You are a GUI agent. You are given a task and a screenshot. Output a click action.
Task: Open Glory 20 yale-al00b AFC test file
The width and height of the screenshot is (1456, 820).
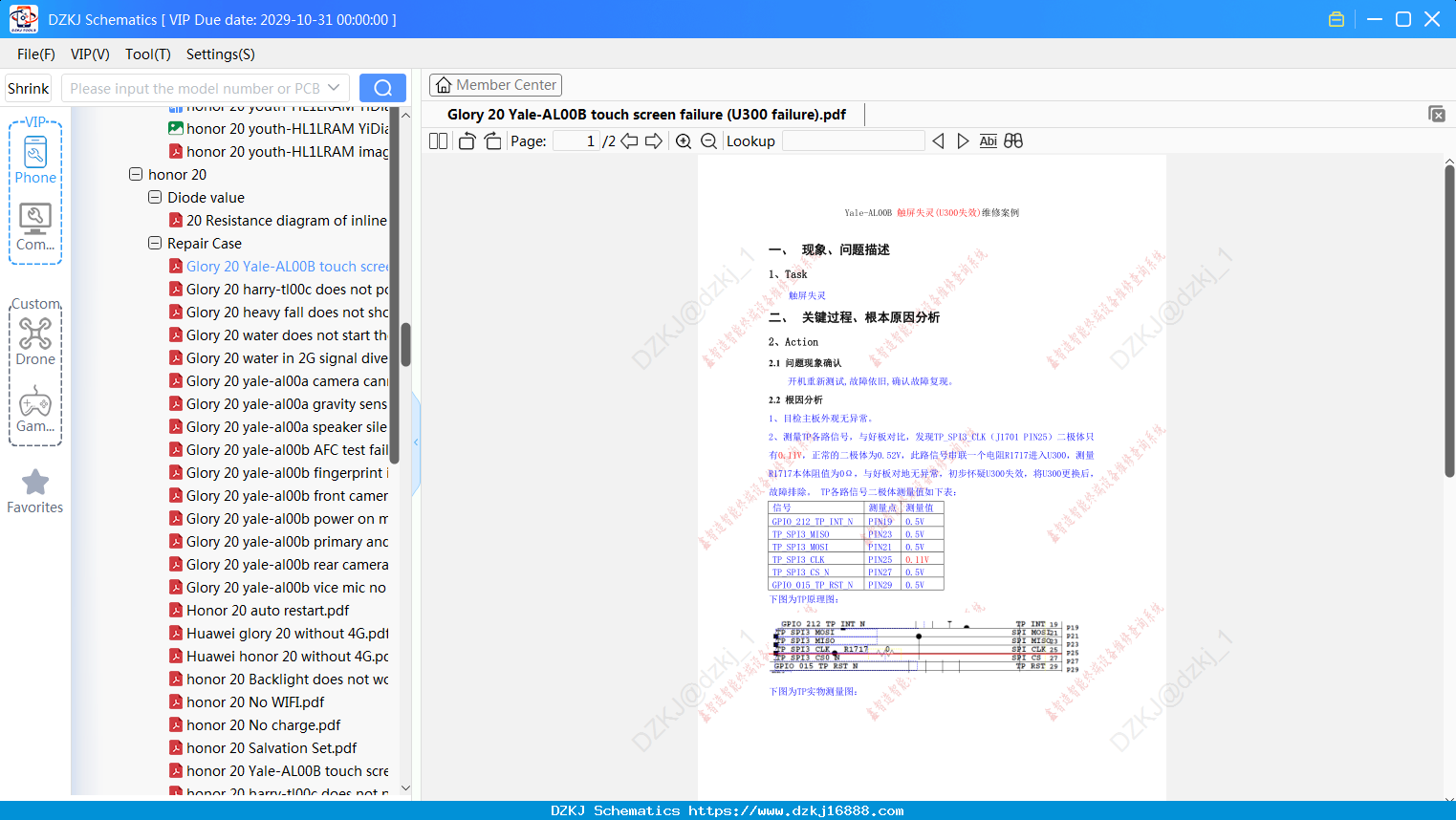point(278,450)
